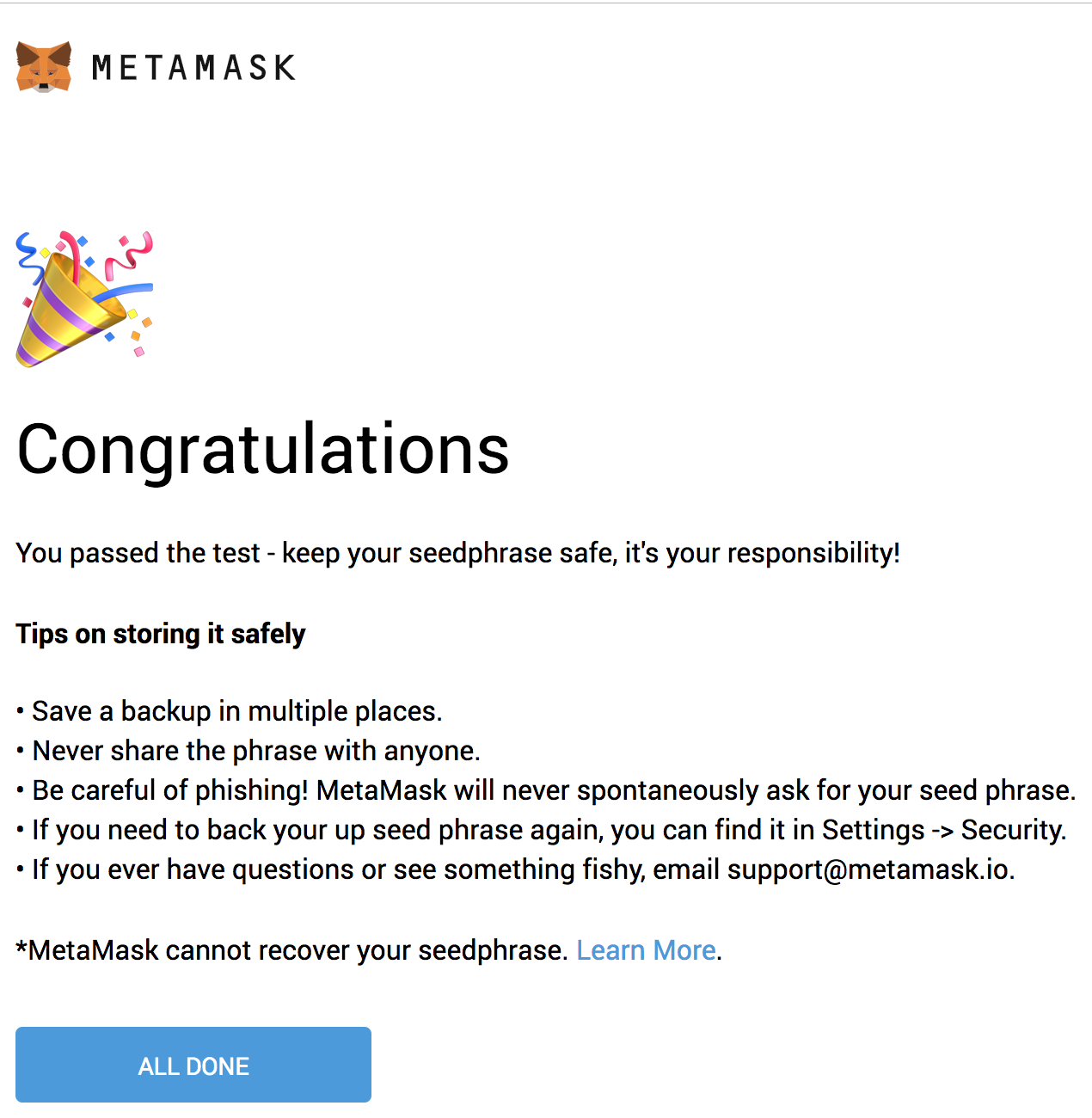Click the party popper celebration emoji
Viewport: 1092px width, 1118px height.
84,298
